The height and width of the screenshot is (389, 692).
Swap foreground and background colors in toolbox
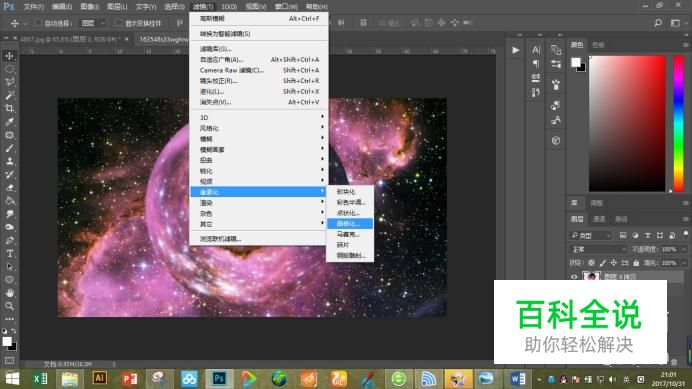(13, 331)
